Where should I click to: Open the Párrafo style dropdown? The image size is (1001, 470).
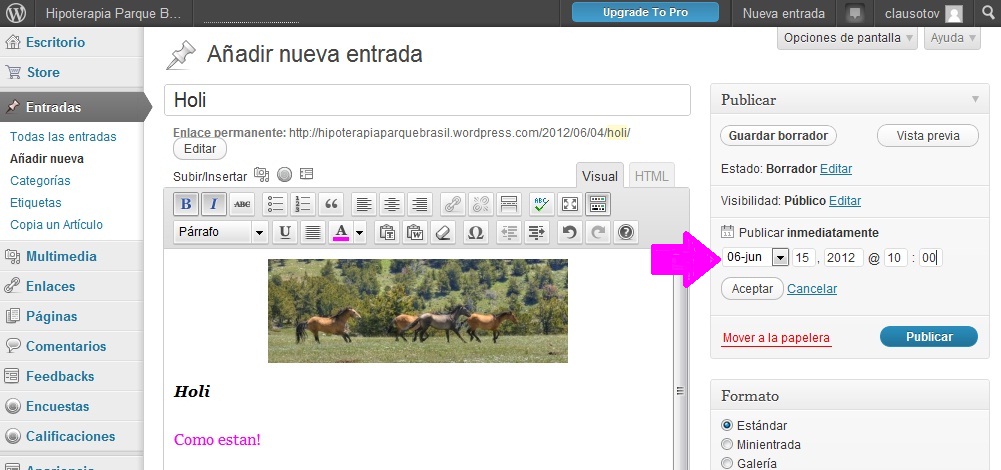point(221,232)
